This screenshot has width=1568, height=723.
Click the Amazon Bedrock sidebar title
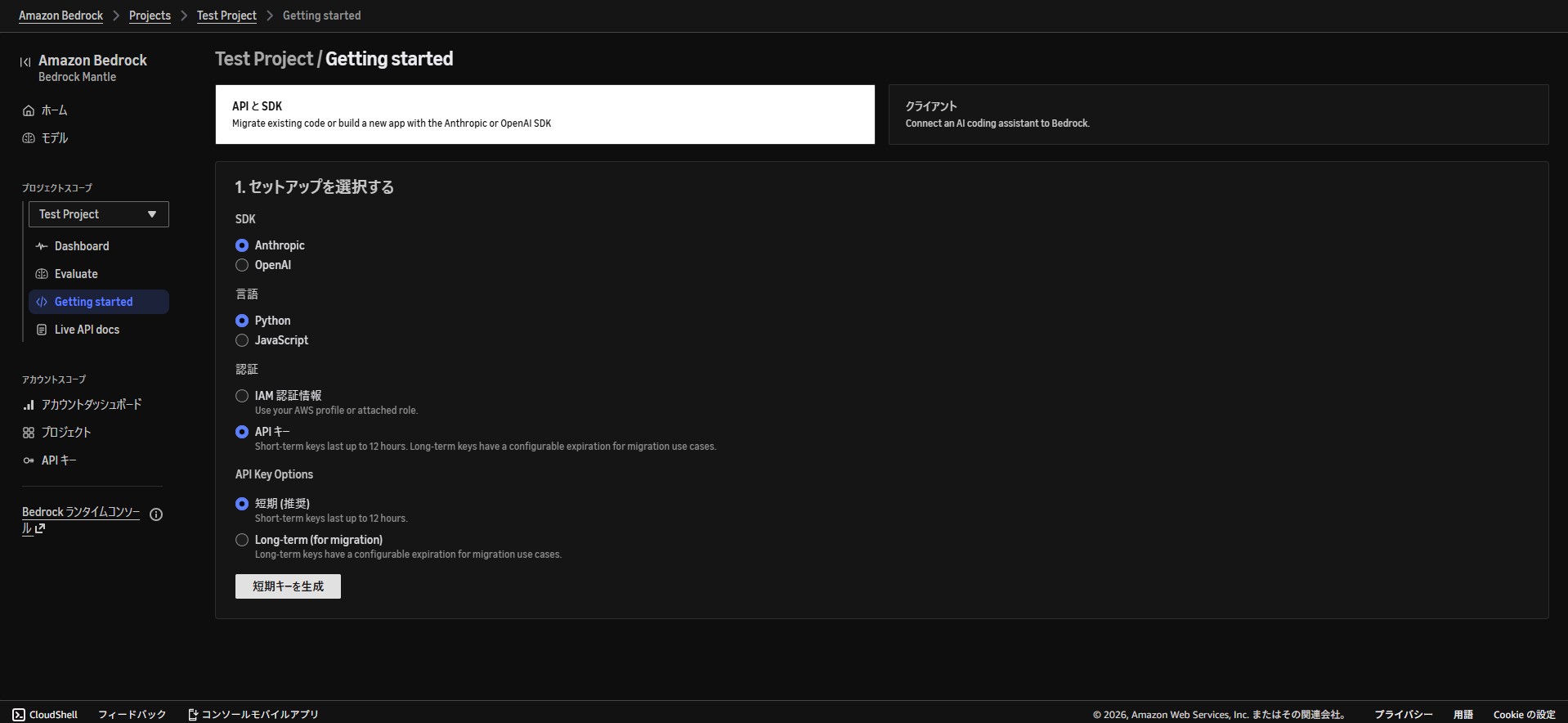tap(92, 61)
